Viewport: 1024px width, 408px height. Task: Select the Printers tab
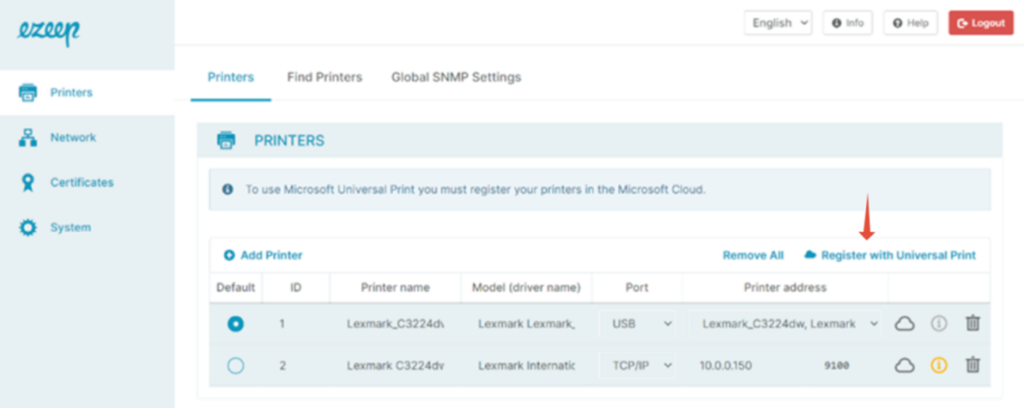click(x=231, y=77)
